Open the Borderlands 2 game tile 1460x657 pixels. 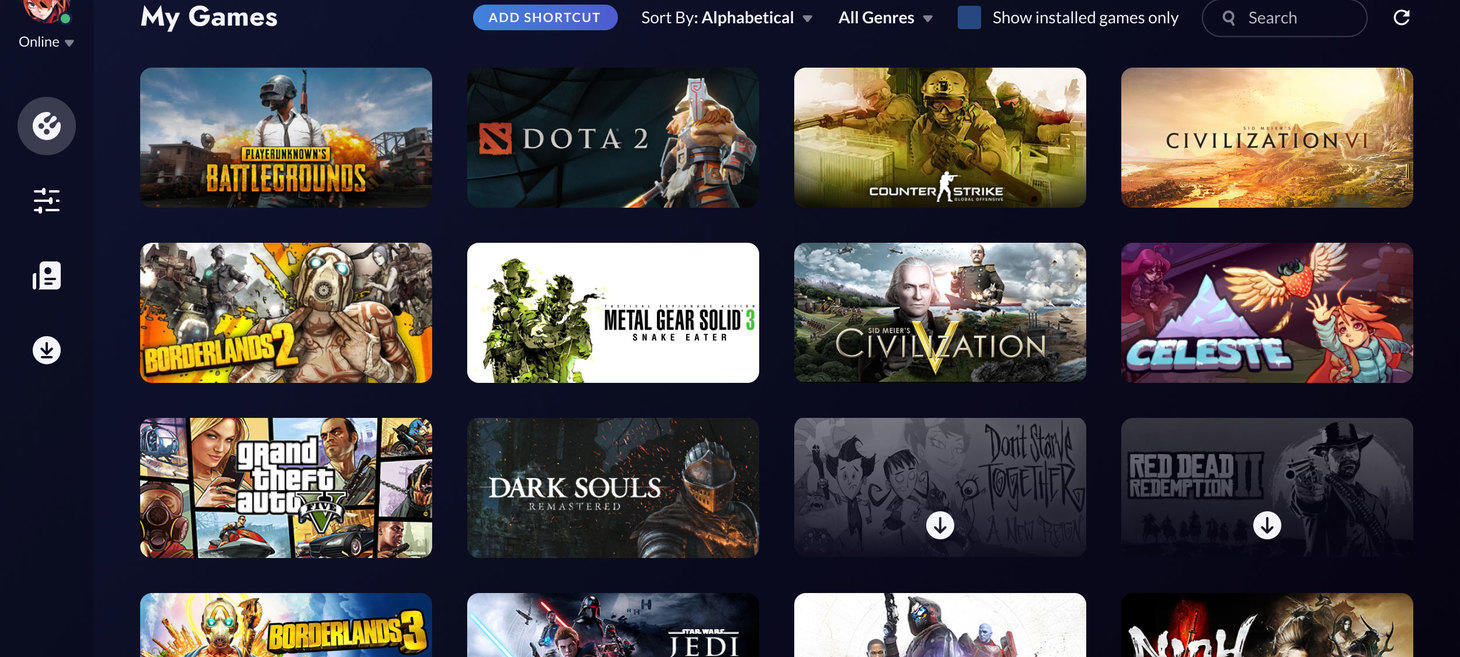pyautogui.click(x=286, y=313)
